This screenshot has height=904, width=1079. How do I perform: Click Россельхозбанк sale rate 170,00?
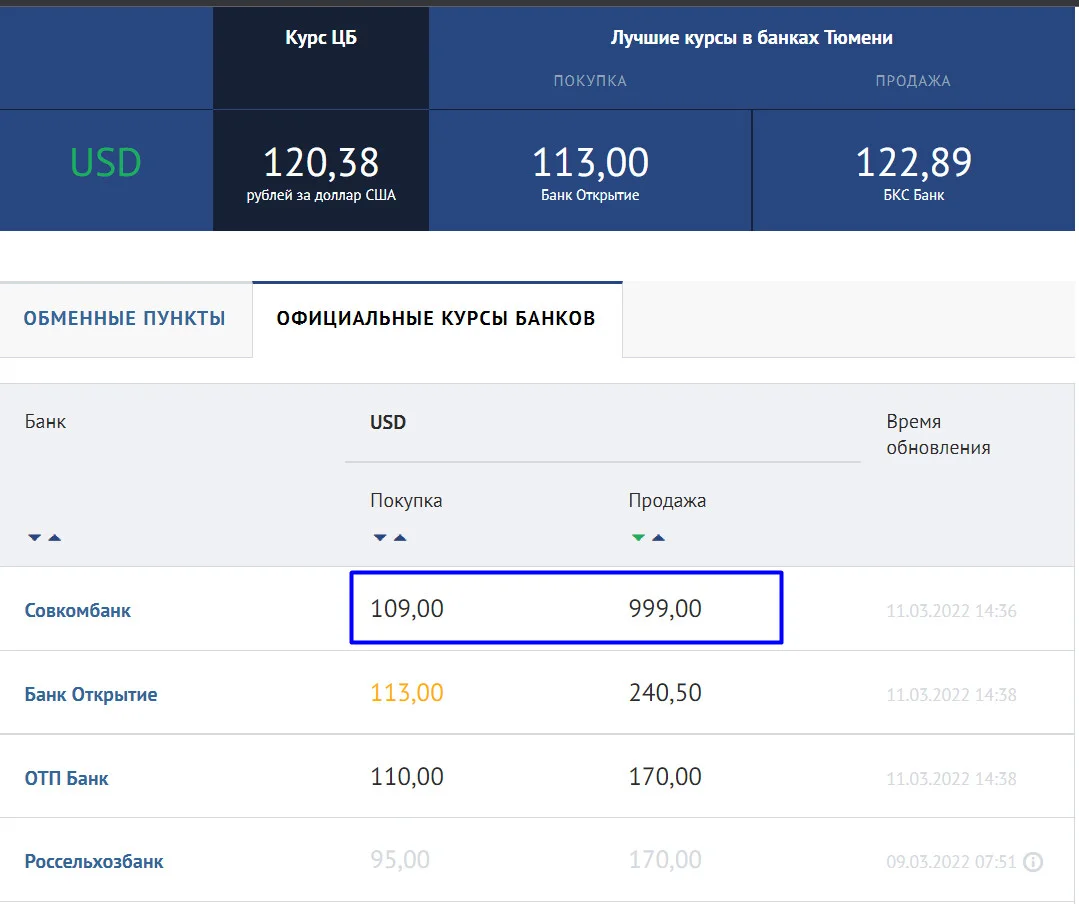click(665, 860)
